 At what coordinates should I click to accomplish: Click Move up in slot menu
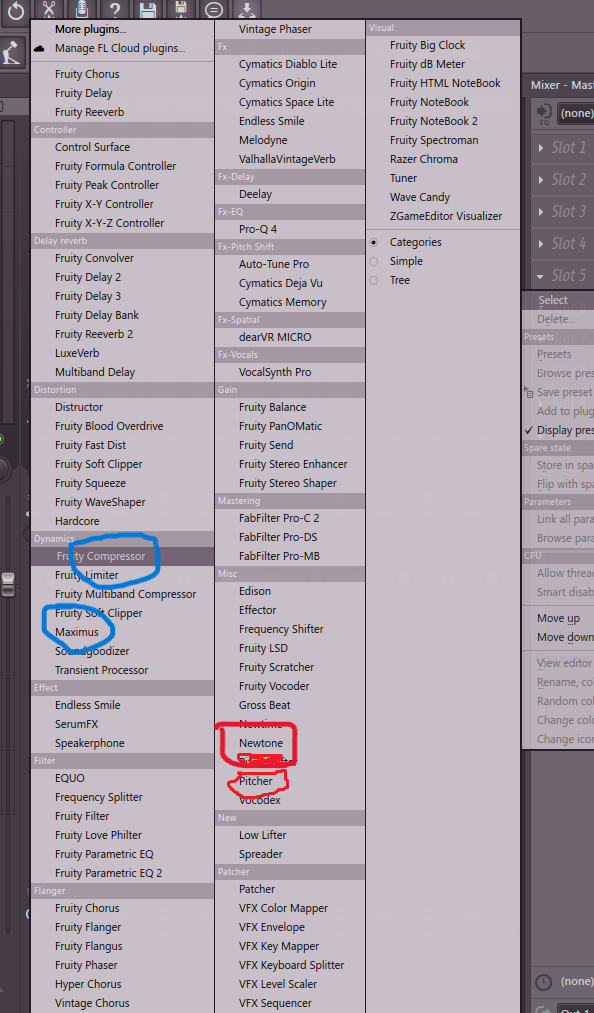558,618
